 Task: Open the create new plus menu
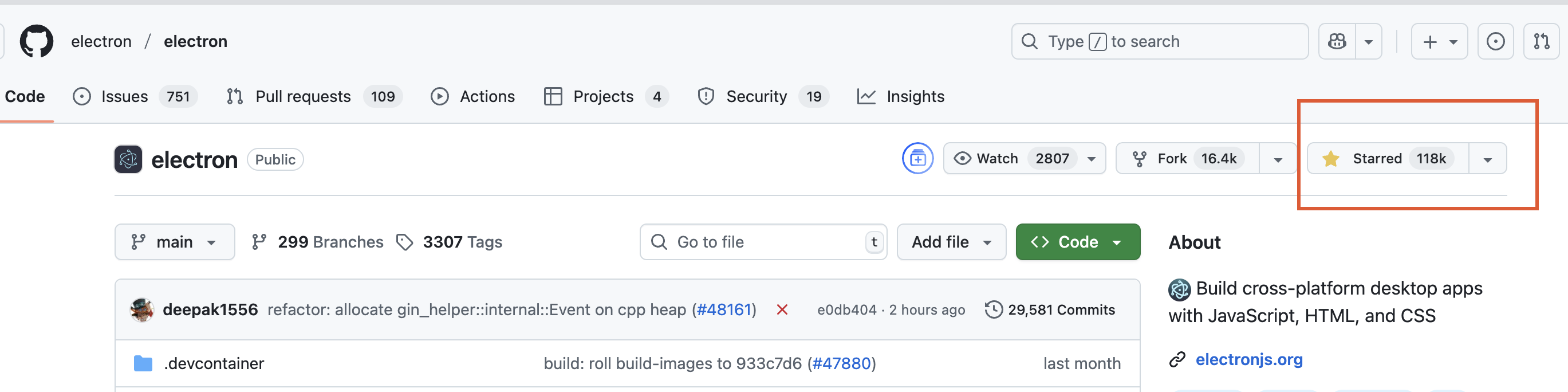1439,41
